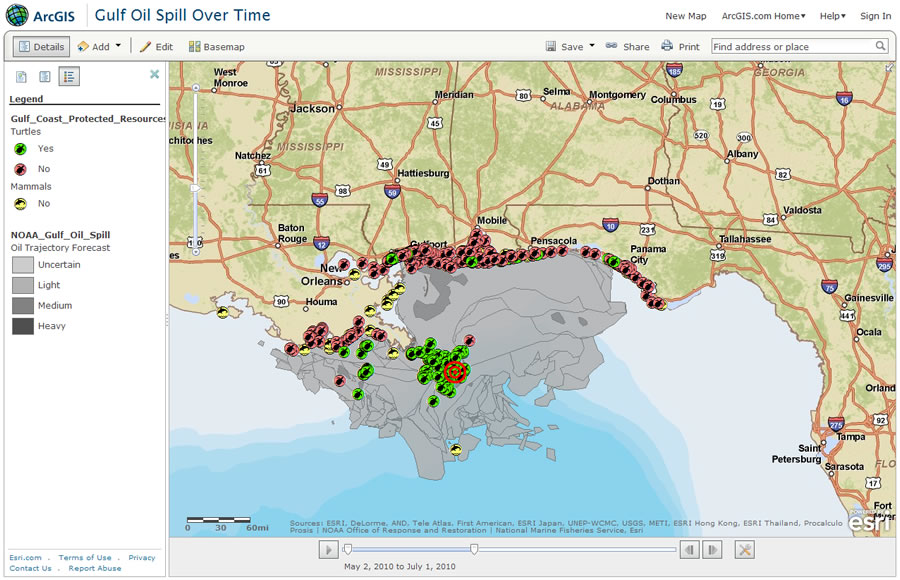Click the yellow Mammals No legend symbol
This screenshot has width=900, height=580.
point(20,204)
